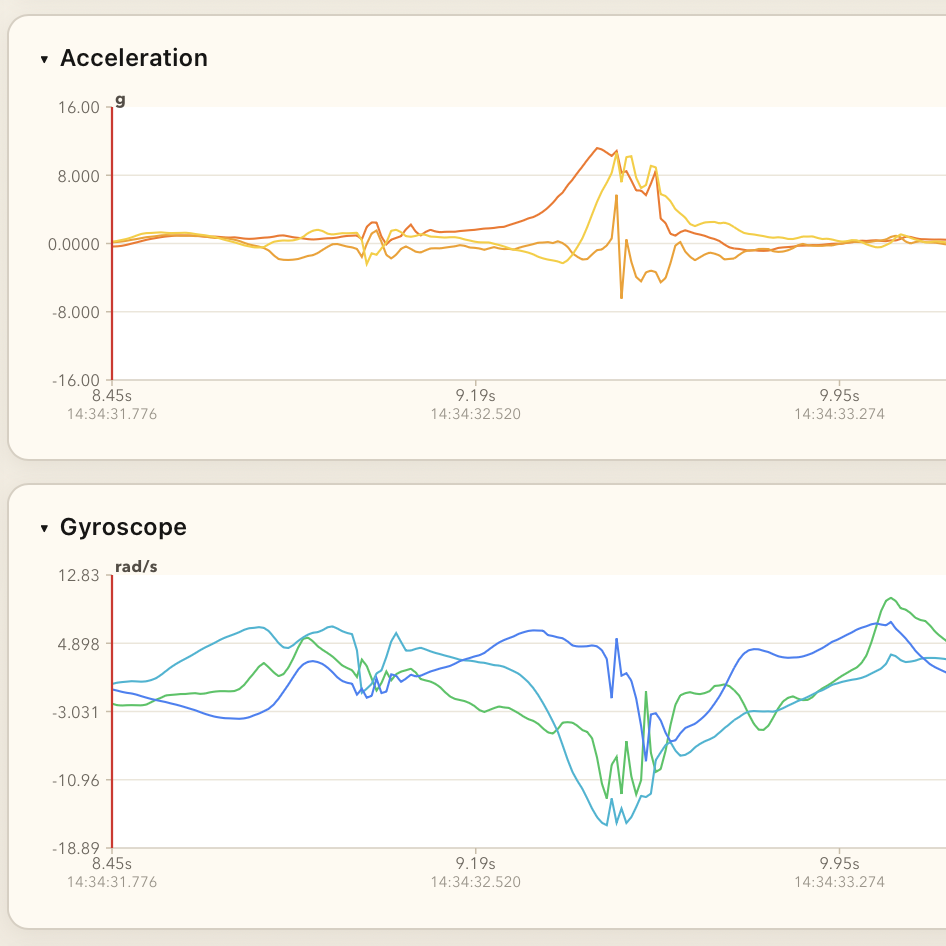Collapse the Acceleration panel via its disclosure triangle
This screenshot has height=946, width=946.
pyautogui.click(x=44, y=59)
